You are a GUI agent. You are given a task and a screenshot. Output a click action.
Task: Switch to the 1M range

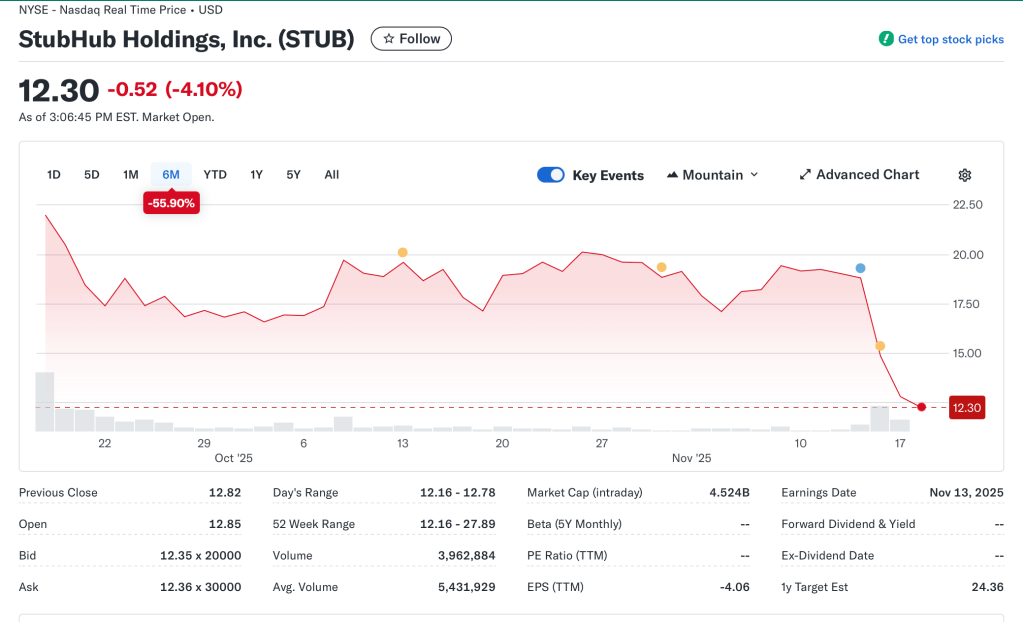click(x=131, y=175)
